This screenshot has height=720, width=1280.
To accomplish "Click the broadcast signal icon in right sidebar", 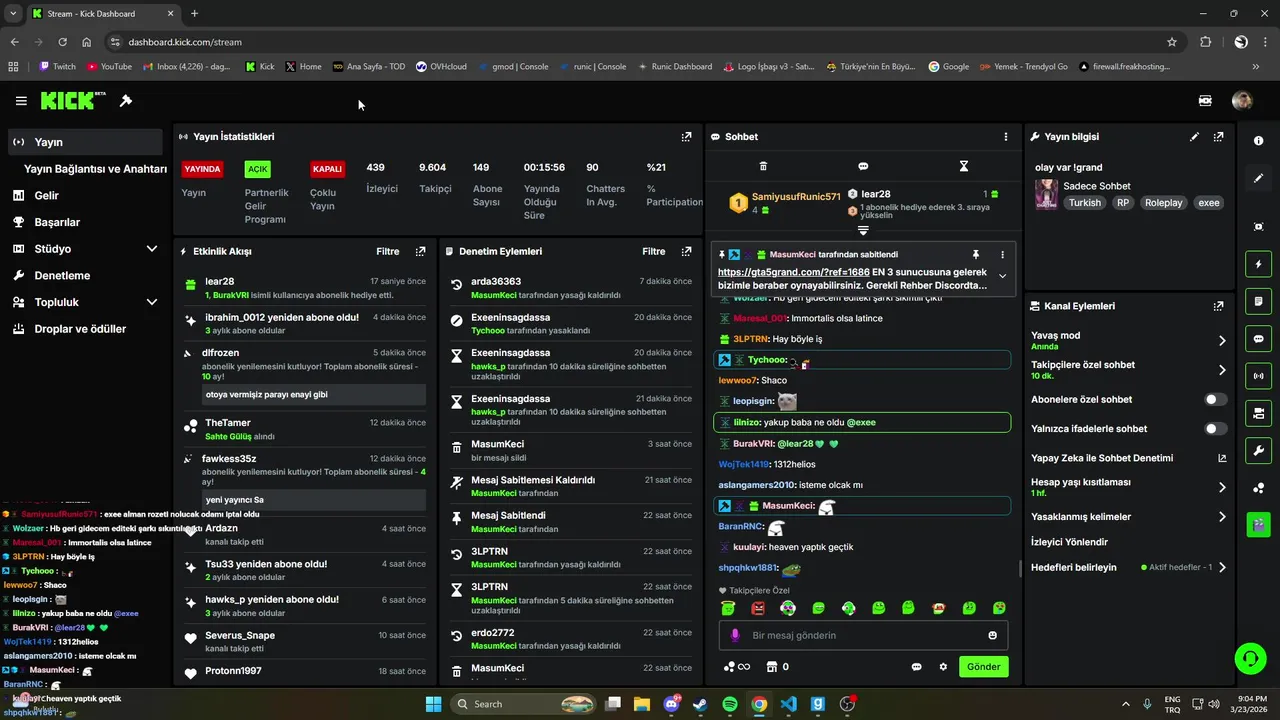I will click(x=1258, y=376).
